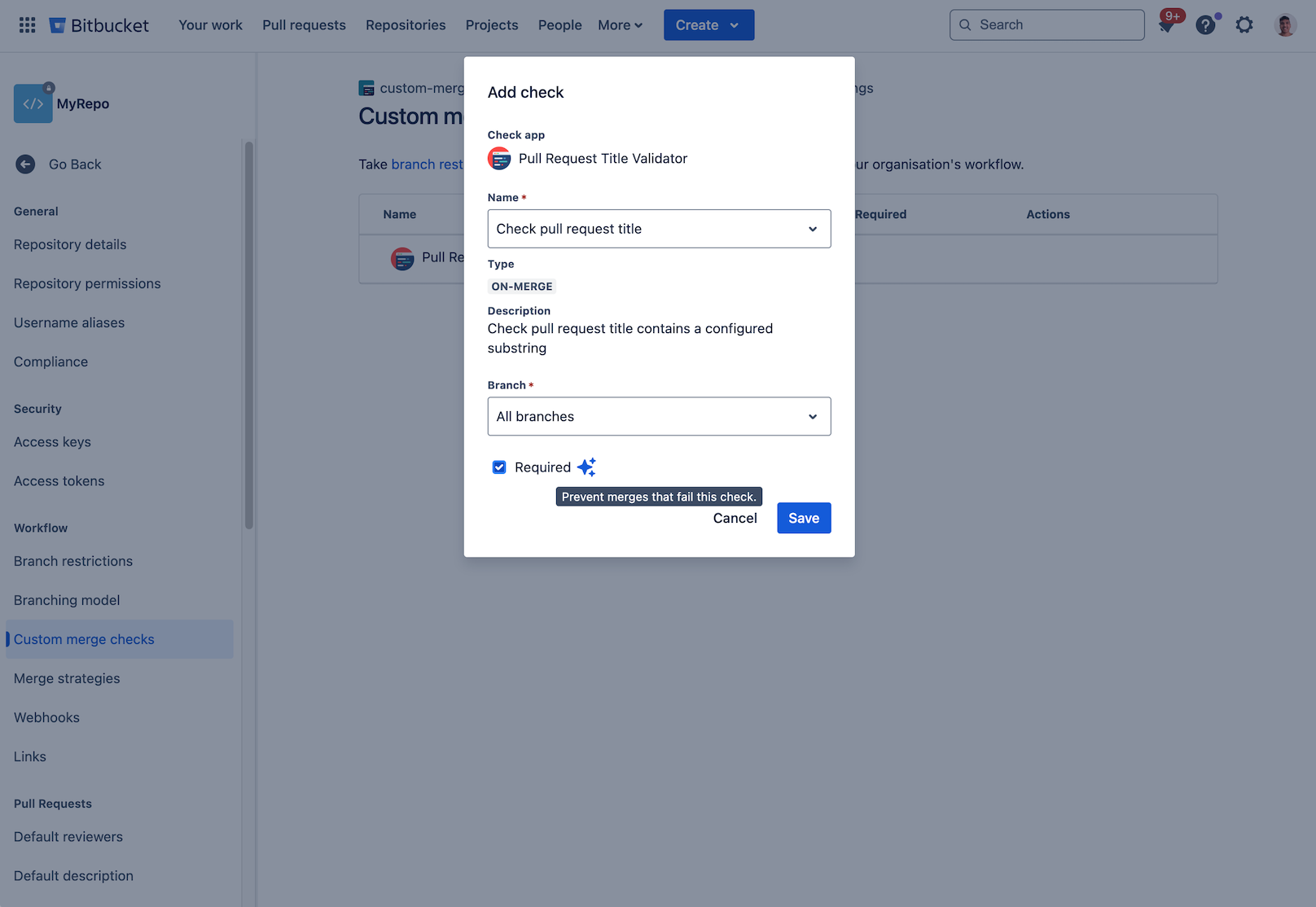1316x907 pixels.
Task: Save the new merge check
Action: pos(803,518)
